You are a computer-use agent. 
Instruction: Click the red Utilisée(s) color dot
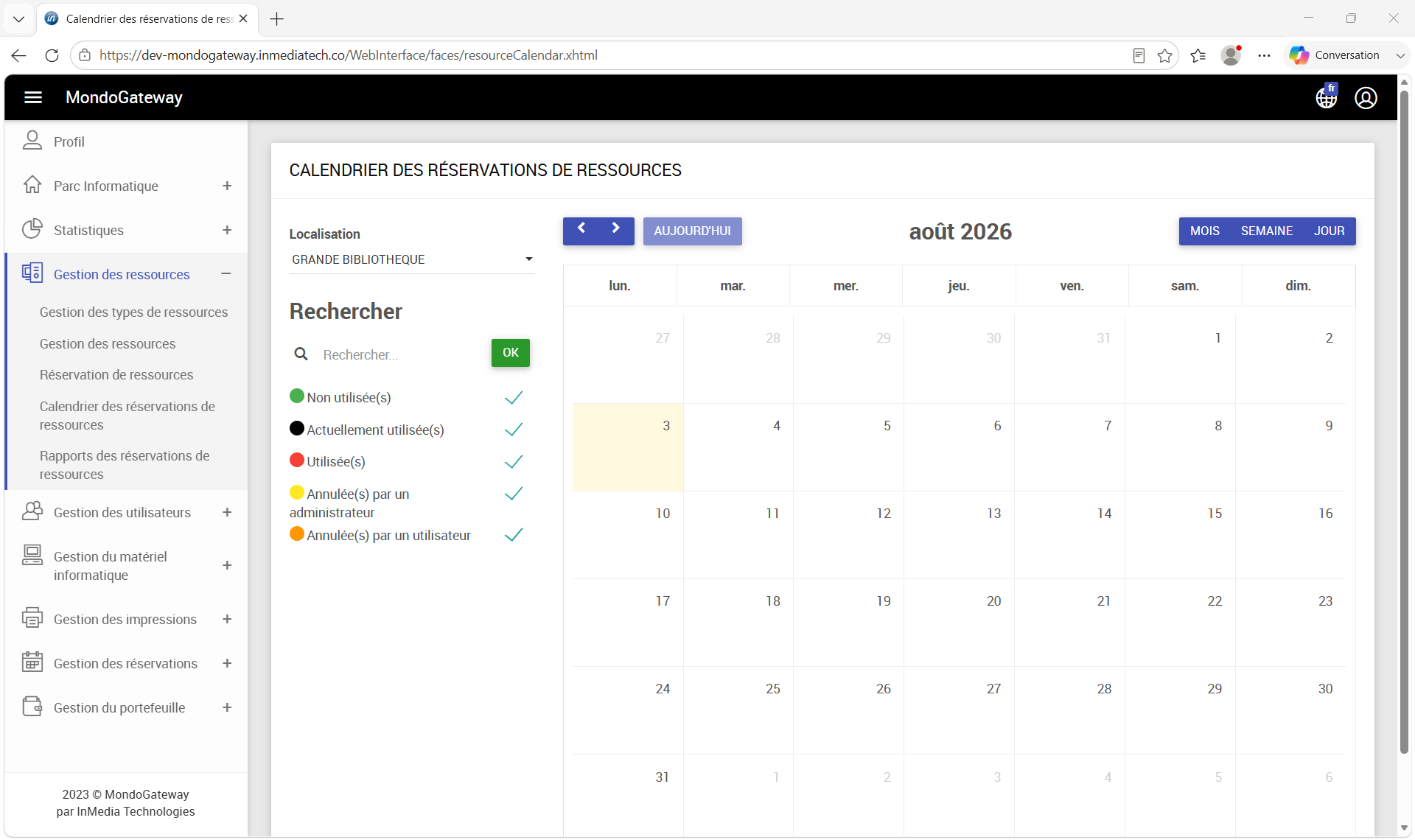(297, 461)
